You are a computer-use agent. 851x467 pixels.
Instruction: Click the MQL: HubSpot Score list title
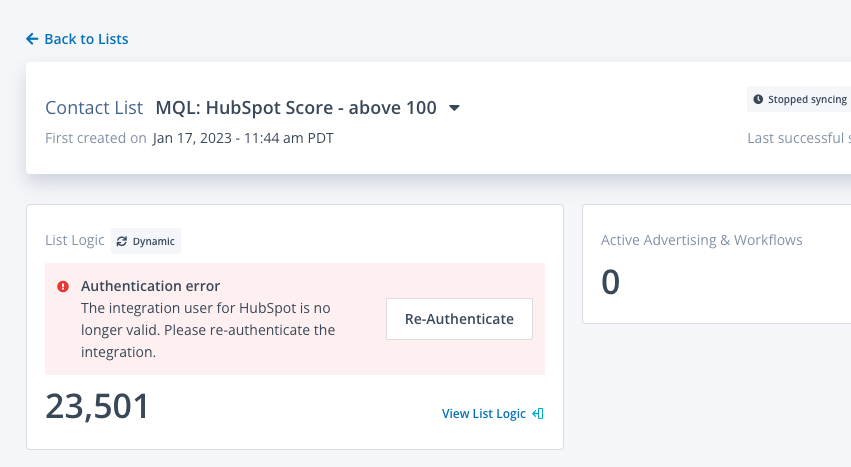point(296,108)
